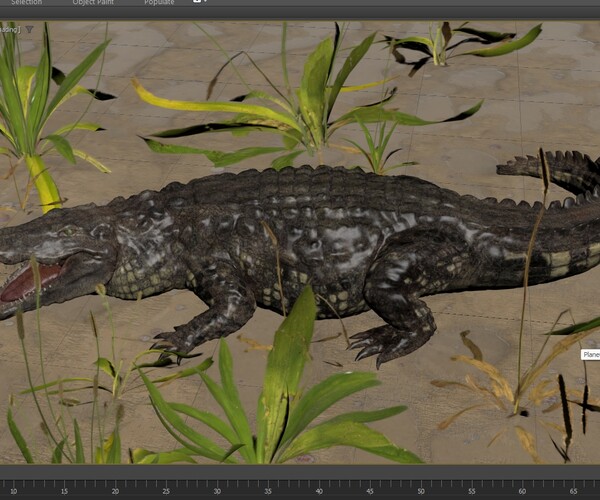
Task: Jump to frame 50 on timeline
Action: coord(421,491)
